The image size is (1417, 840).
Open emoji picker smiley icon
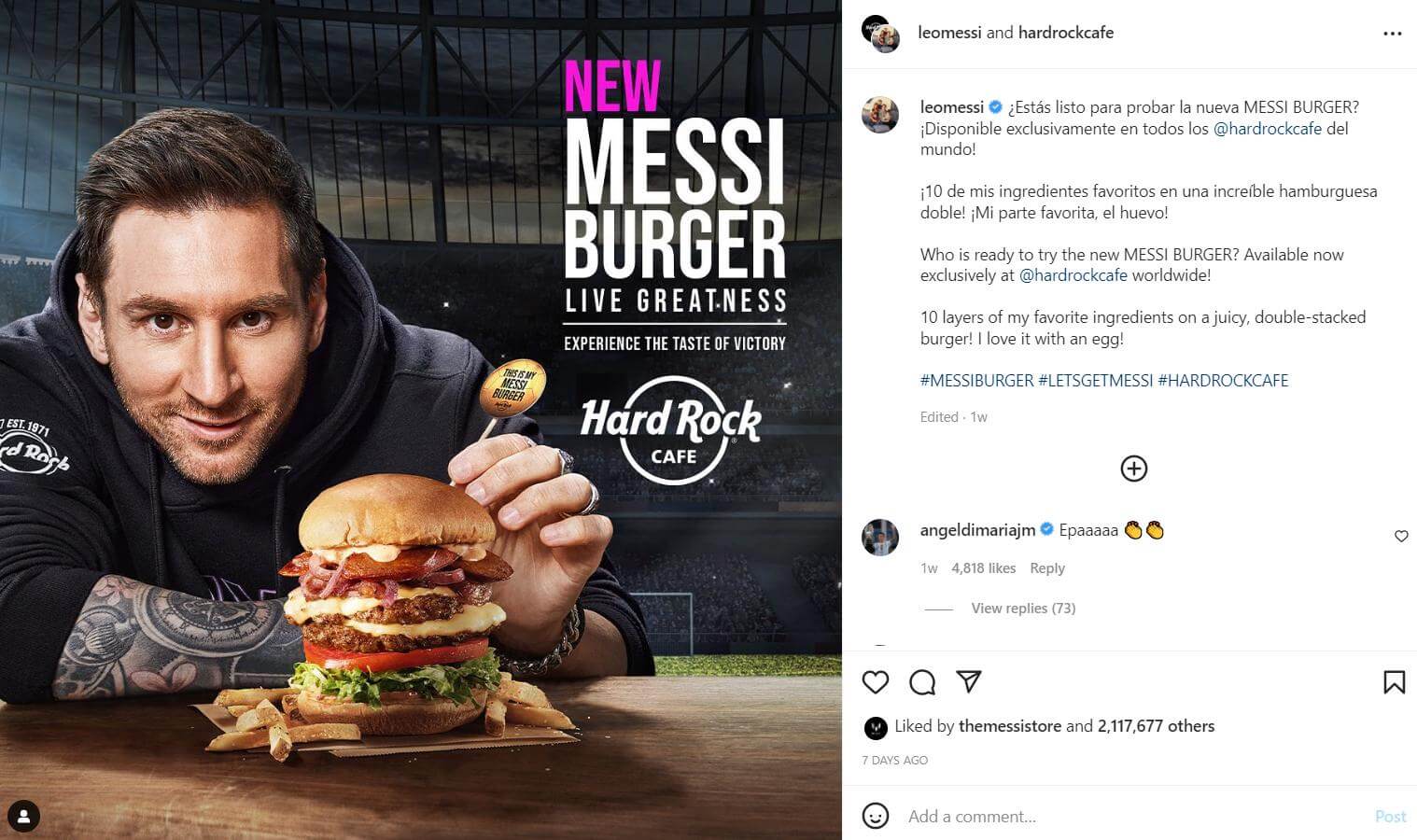875,816
